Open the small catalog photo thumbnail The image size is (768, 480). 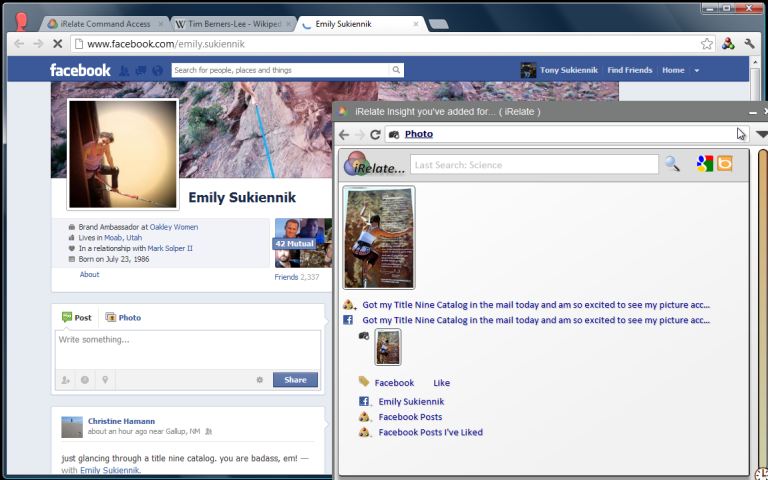coord(388,347)
